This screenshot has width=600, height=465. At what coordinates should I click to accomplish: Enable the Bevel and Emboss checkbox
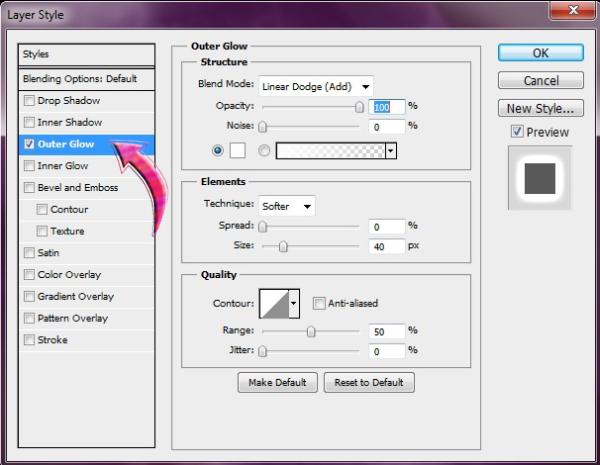(x=29, y=188)
